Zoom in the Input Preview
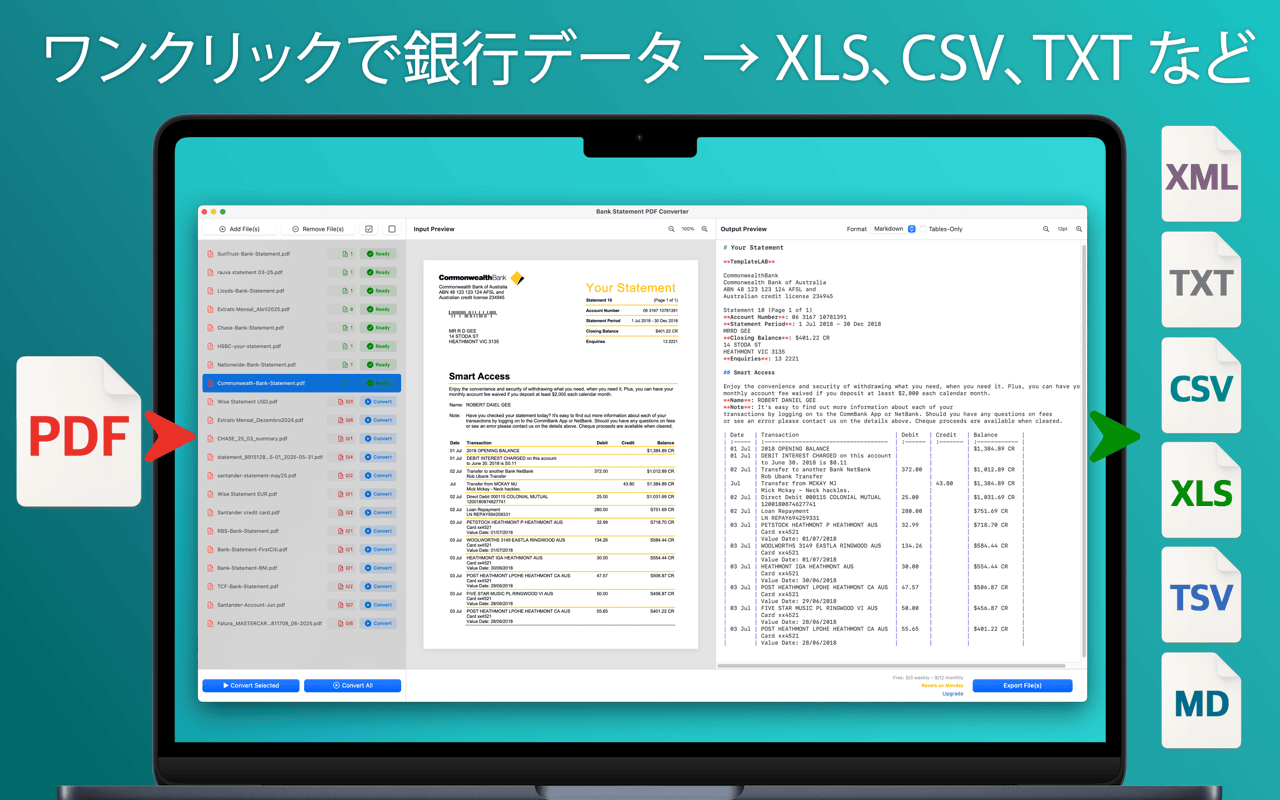This screenshot has height=800, width=1280. click(705, 229)
